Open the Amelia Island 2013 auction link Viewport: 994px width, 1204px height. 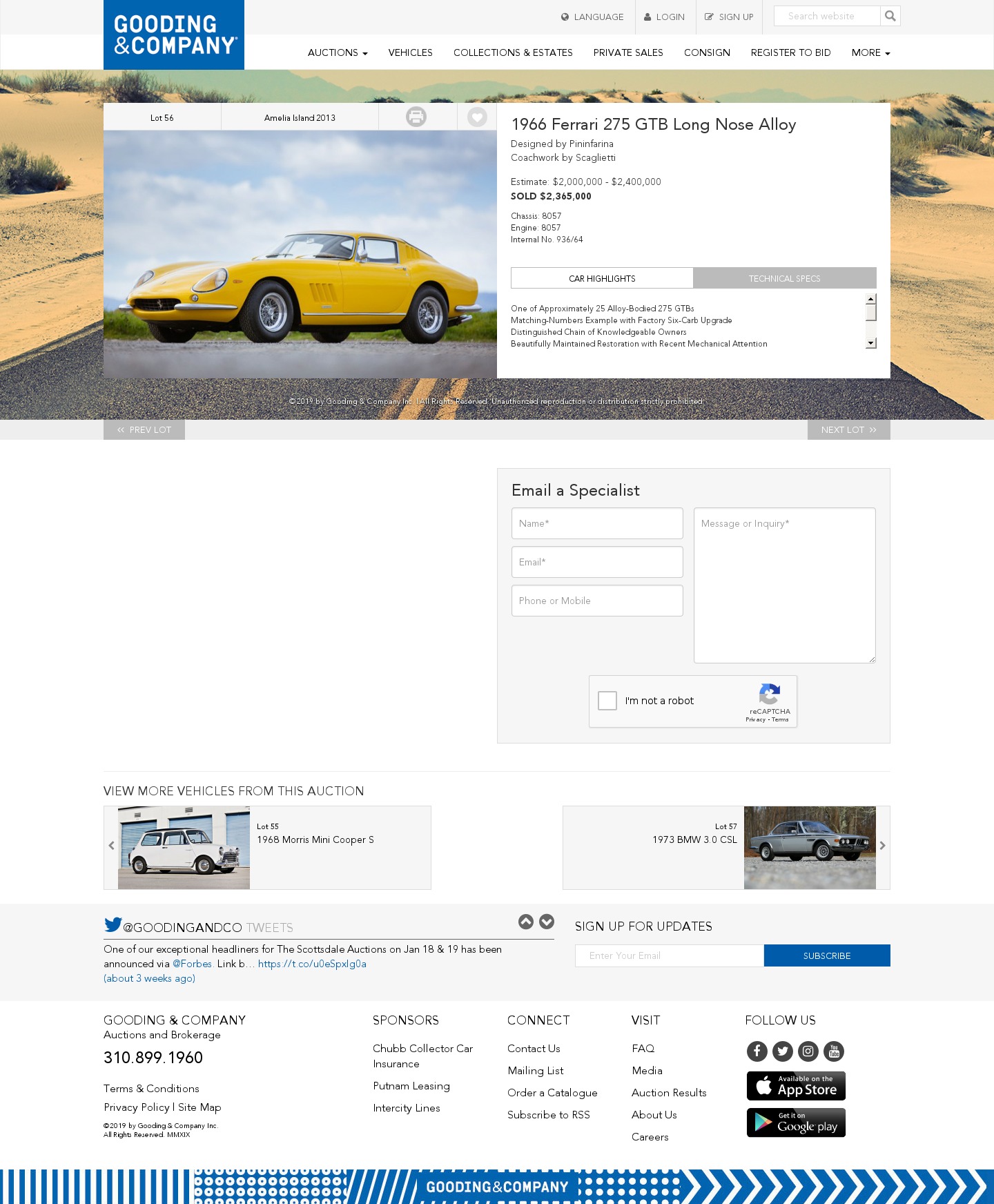tap(300, 117)
